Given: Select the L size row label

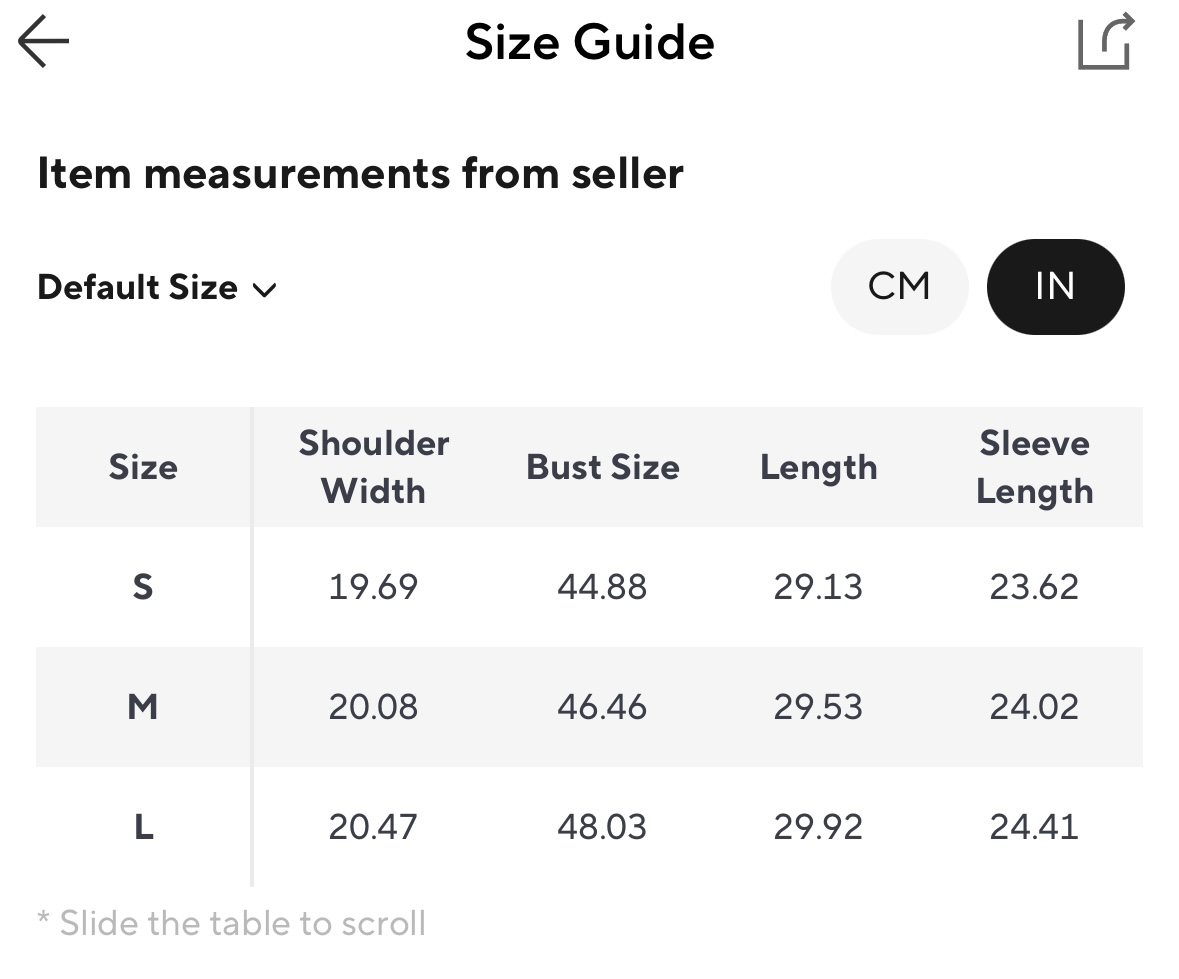Looking at the screenshot, I should click(x=143, y=827).
